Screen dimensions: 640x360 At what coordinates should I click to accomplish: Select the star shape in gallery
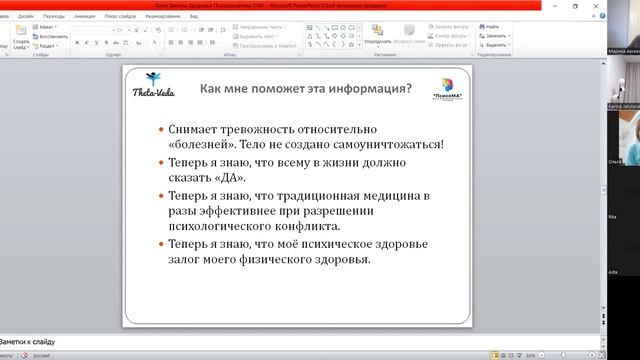pos(351,44)
